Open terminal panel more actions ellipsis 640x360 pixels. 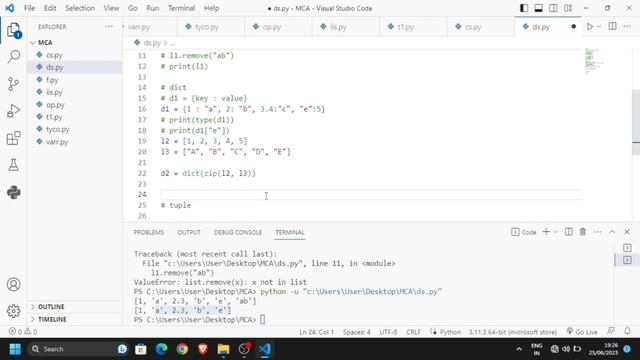click(x=598, y=232)
